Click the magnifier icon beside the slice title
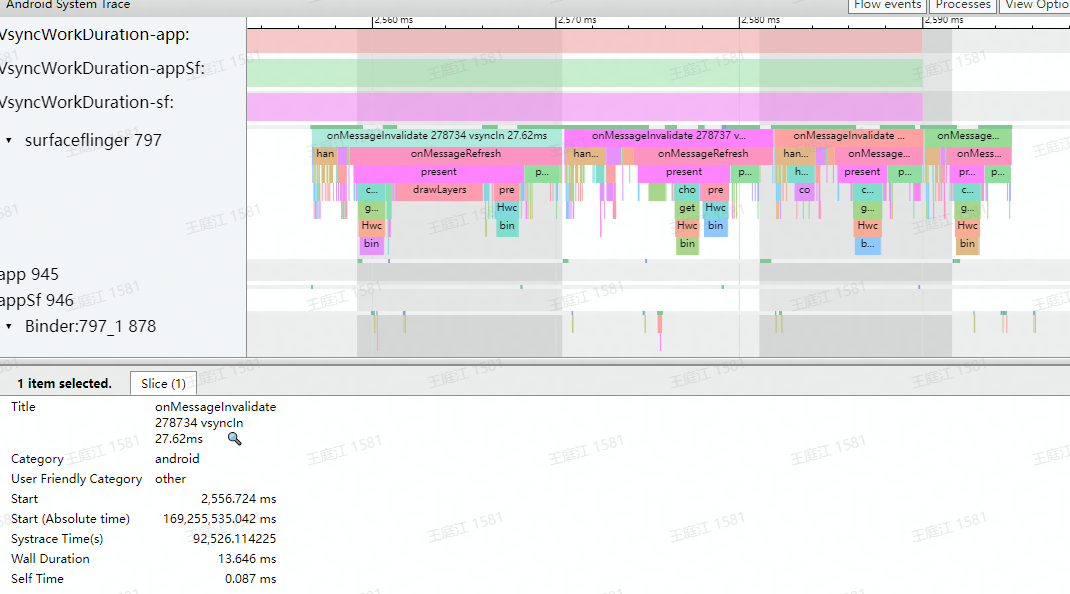 [x=234, y=439]
